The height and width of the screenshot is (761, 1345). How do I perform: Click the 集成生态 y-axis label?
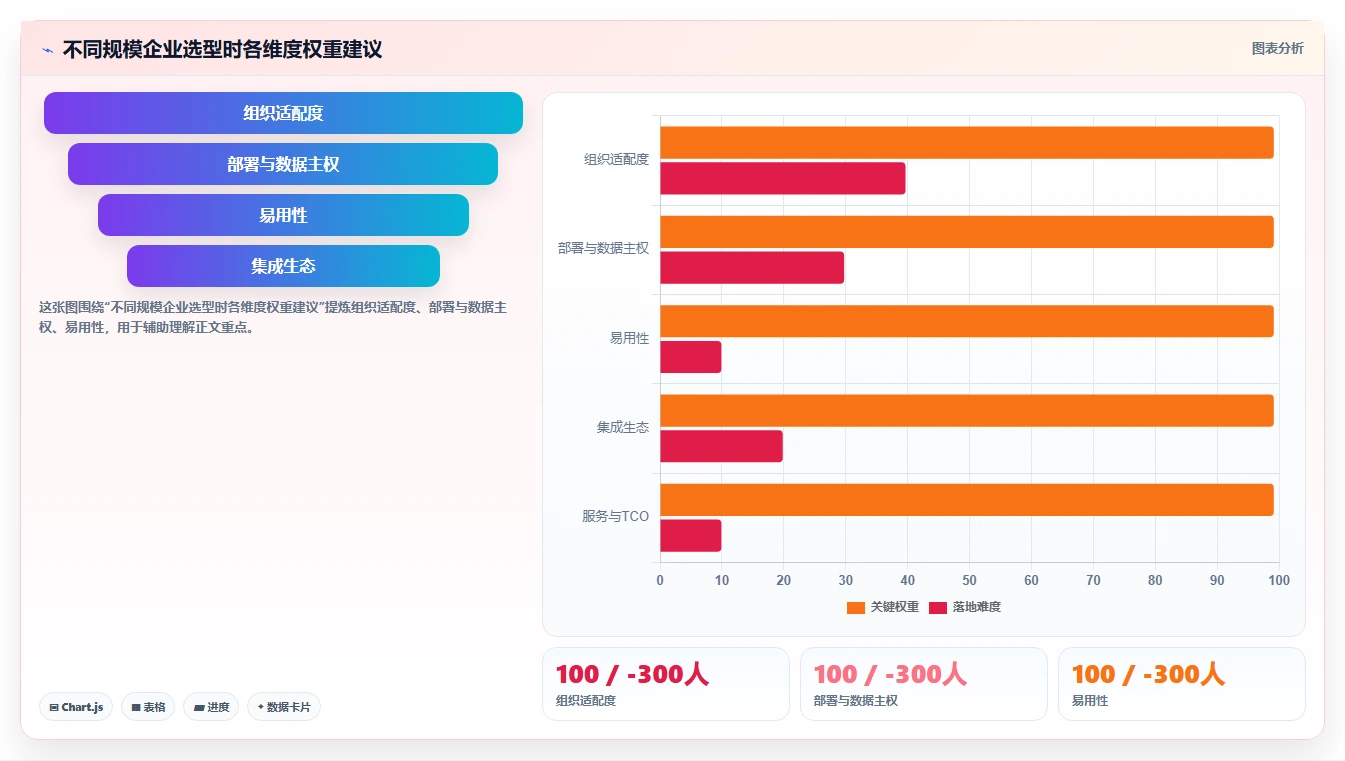[x=623, y=427]
